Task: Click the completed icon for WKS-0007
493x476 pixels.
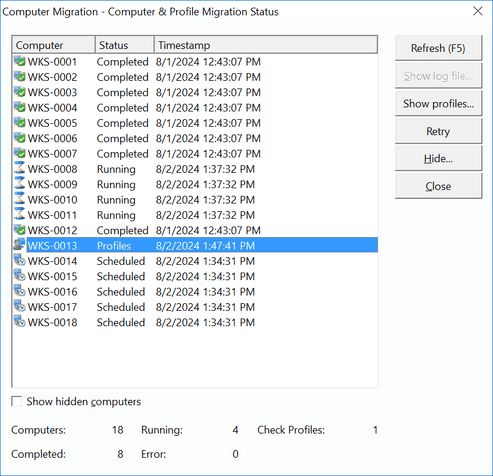Action: (x=20, y=153)
